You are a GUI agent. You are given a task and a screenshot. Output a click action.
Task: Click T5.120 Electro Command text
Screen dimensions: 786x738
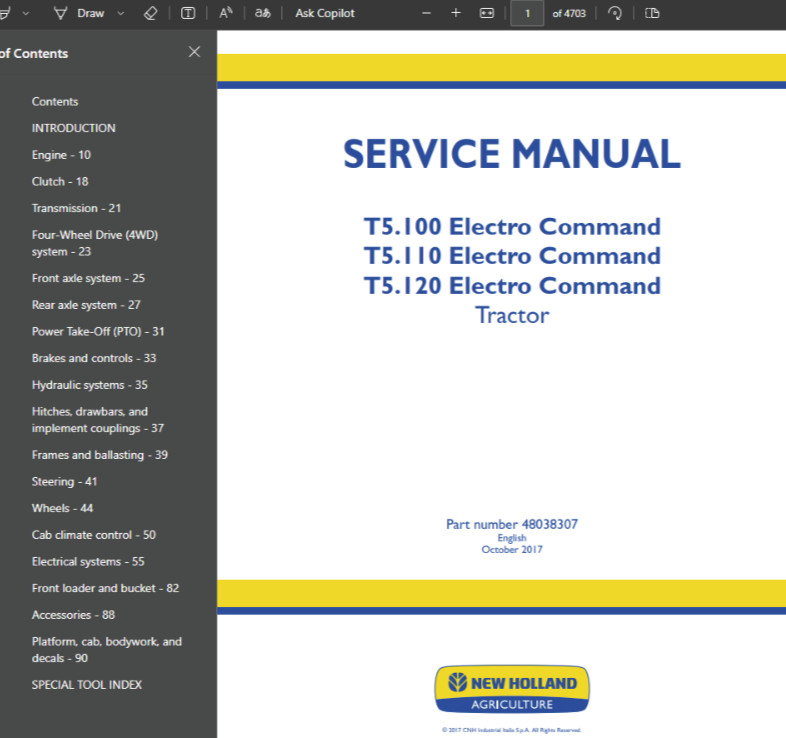(512, 286)
